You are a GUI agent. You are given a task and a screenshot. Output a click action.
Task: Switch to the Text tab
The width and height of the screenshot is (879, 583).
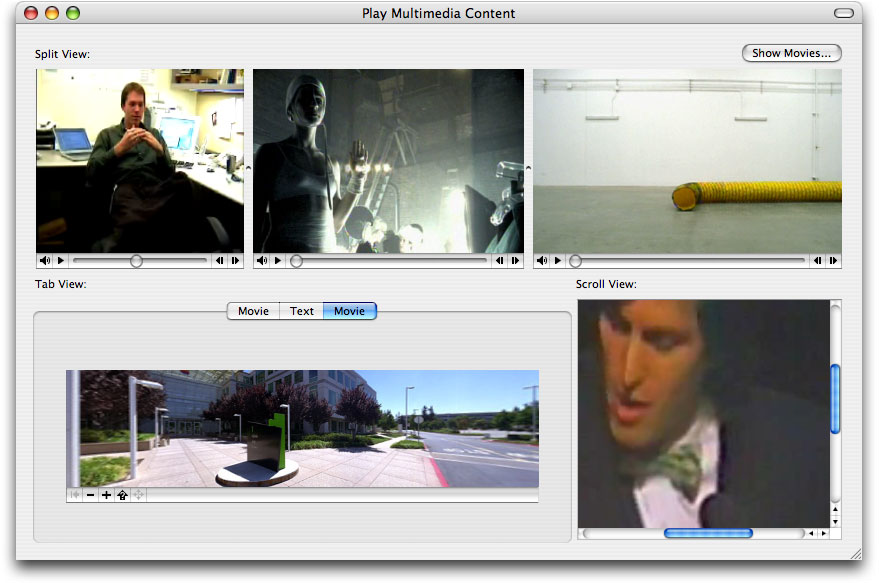301,311
